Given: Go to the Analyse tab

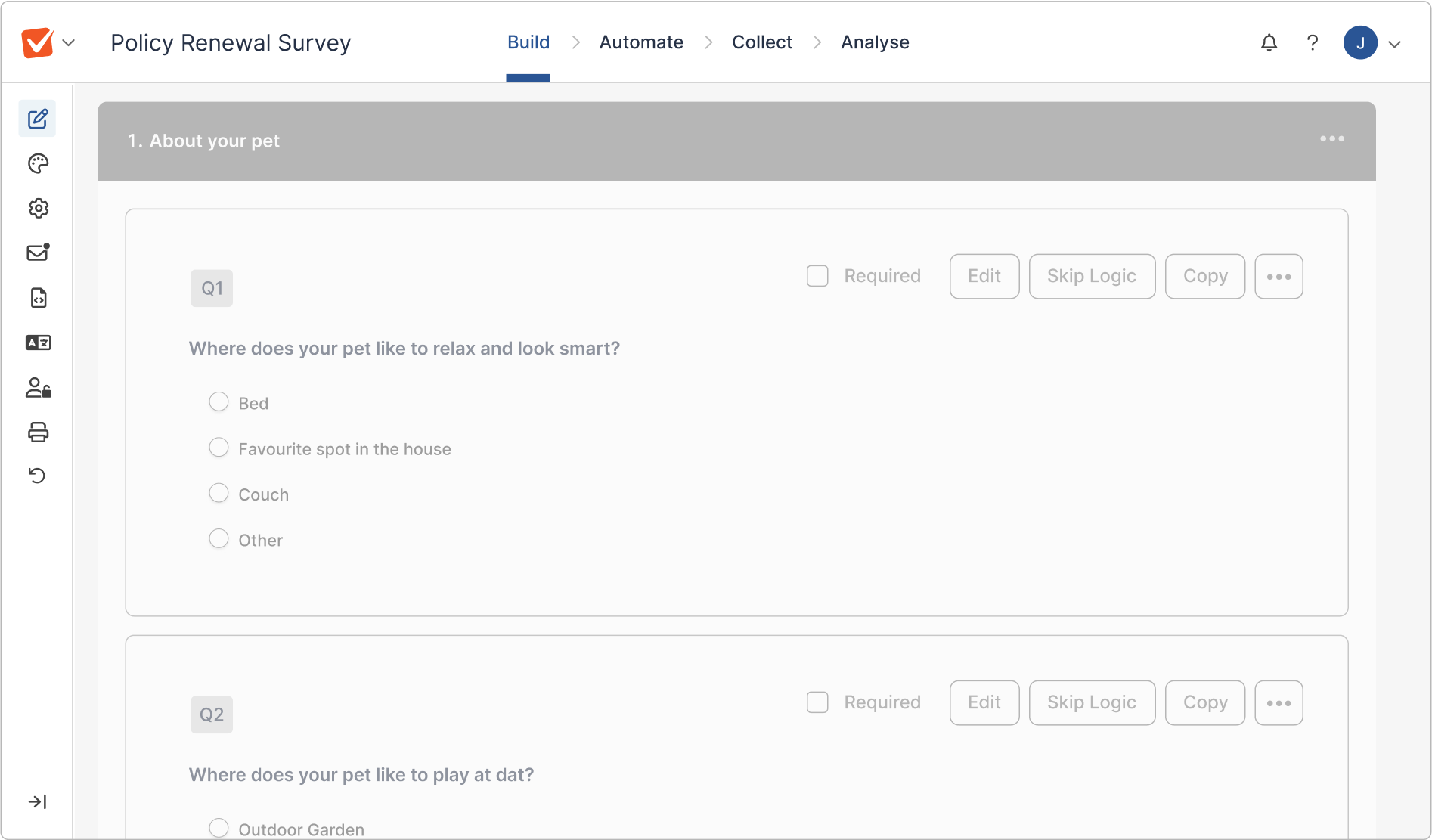Looking at the screenshot, I should click(x=875, y=42).
